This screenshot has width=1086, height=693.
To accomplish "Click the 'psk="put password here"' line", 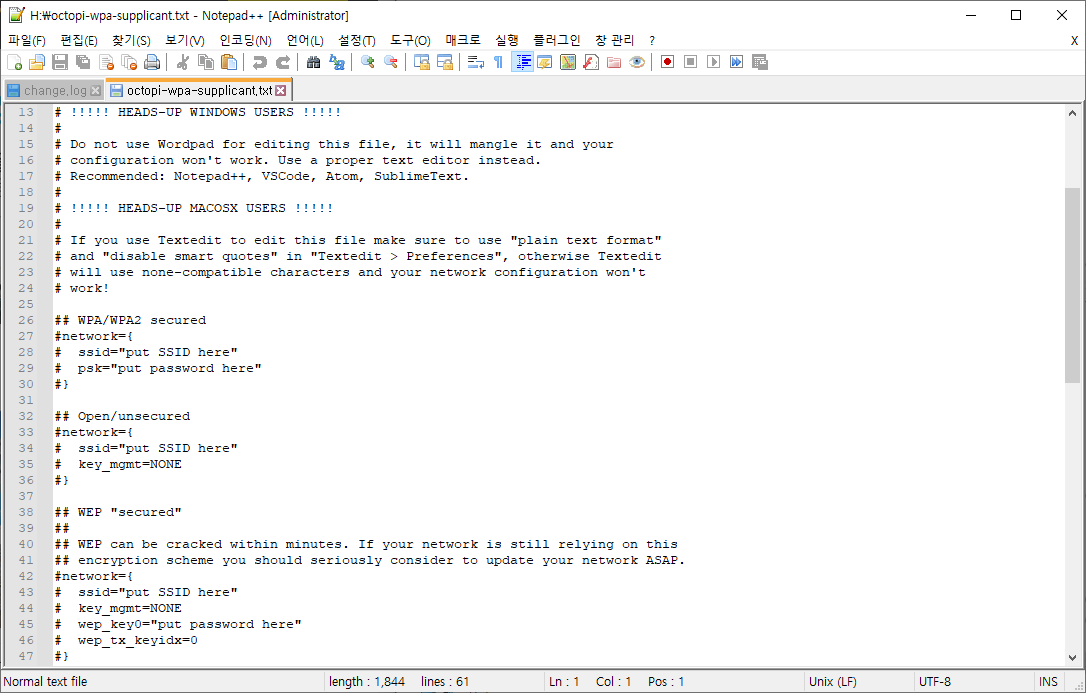I will coord(169,368).
